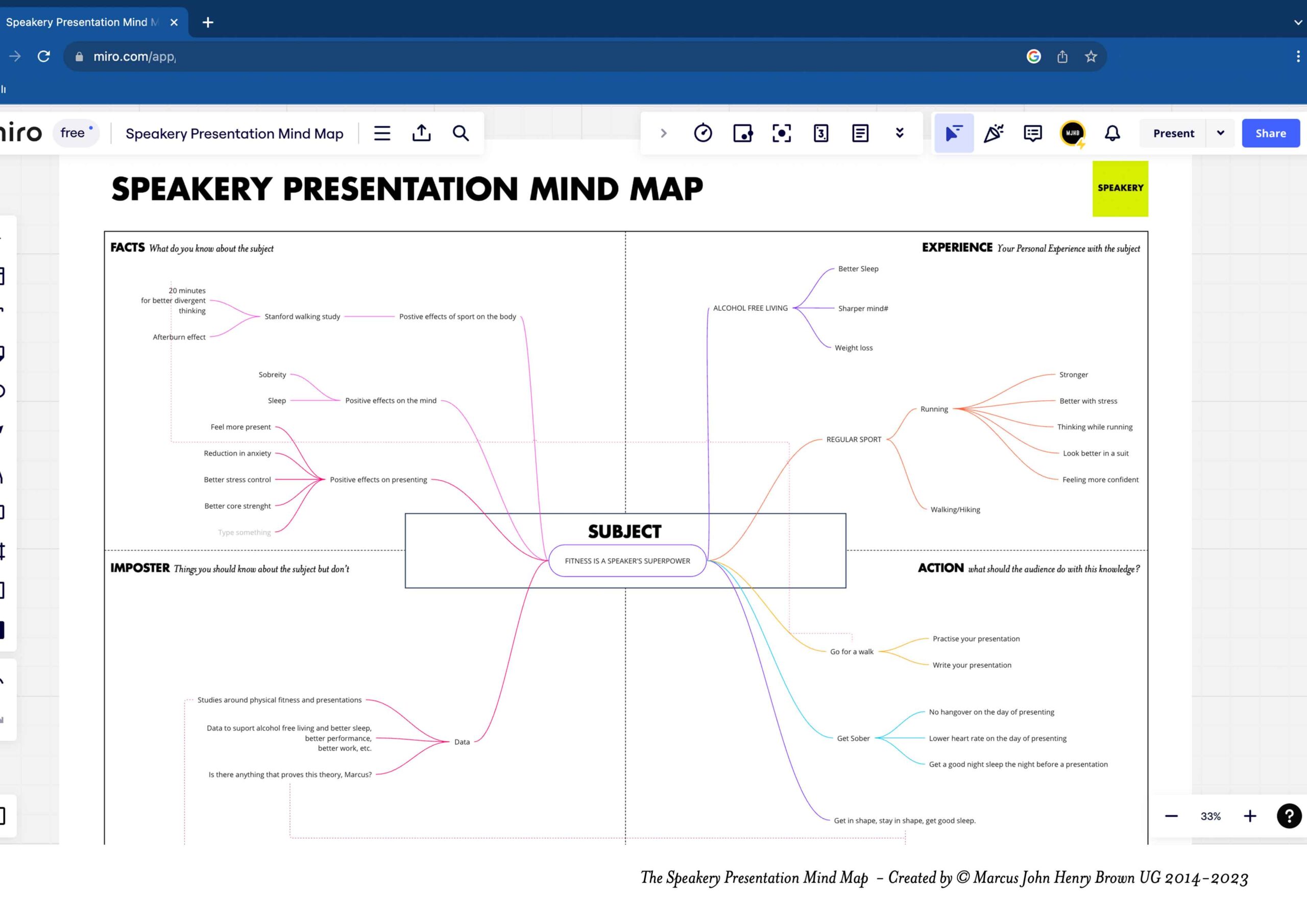Export the board using the upload icon

coord(421,133)
